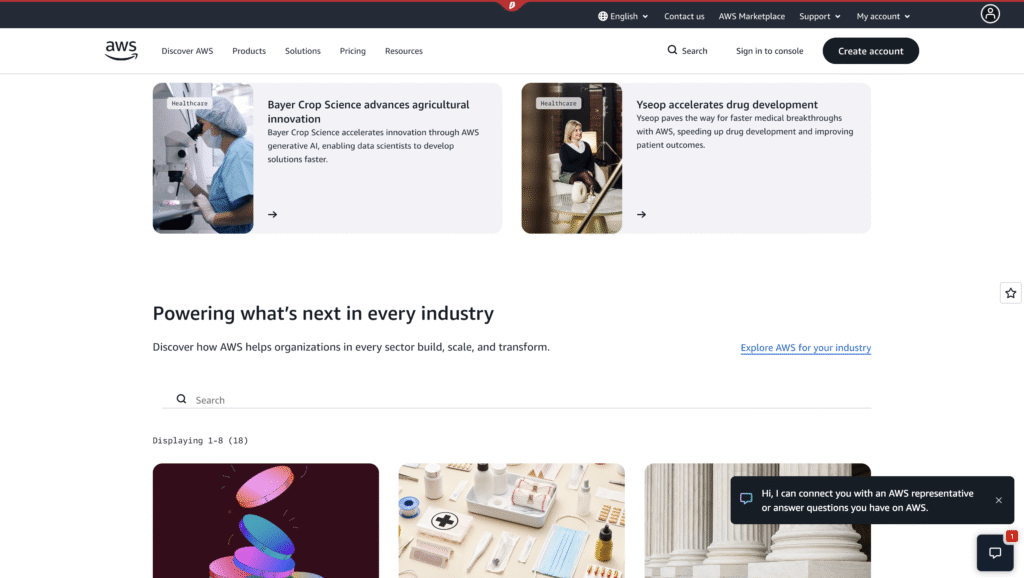The width and height of the screenshot is (1024, 578).
Task: Open the Solutions menu
Action: 302,51
